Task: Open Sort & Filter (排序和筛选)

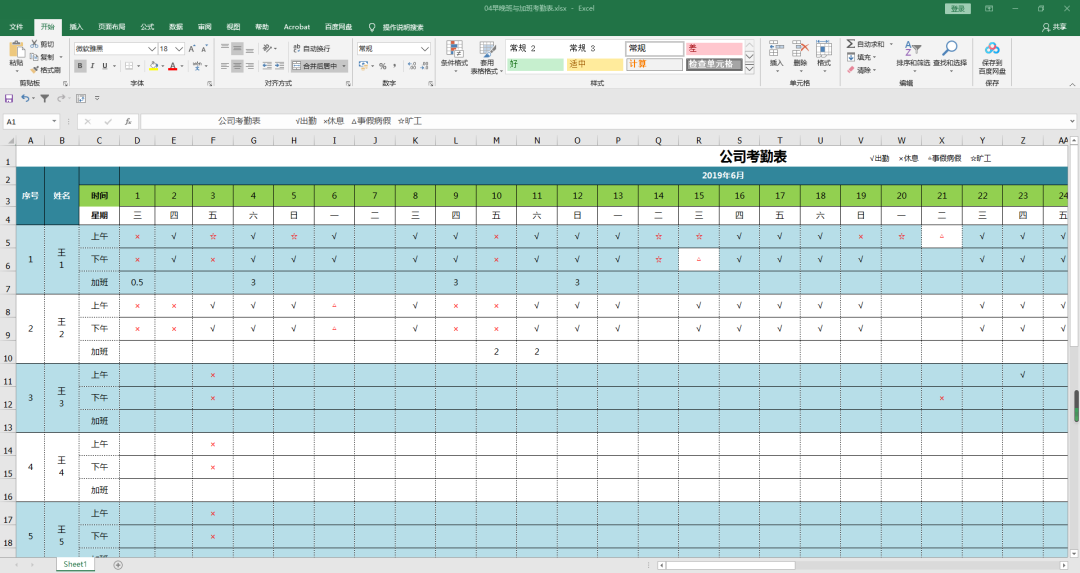Action: coord(913,54)
